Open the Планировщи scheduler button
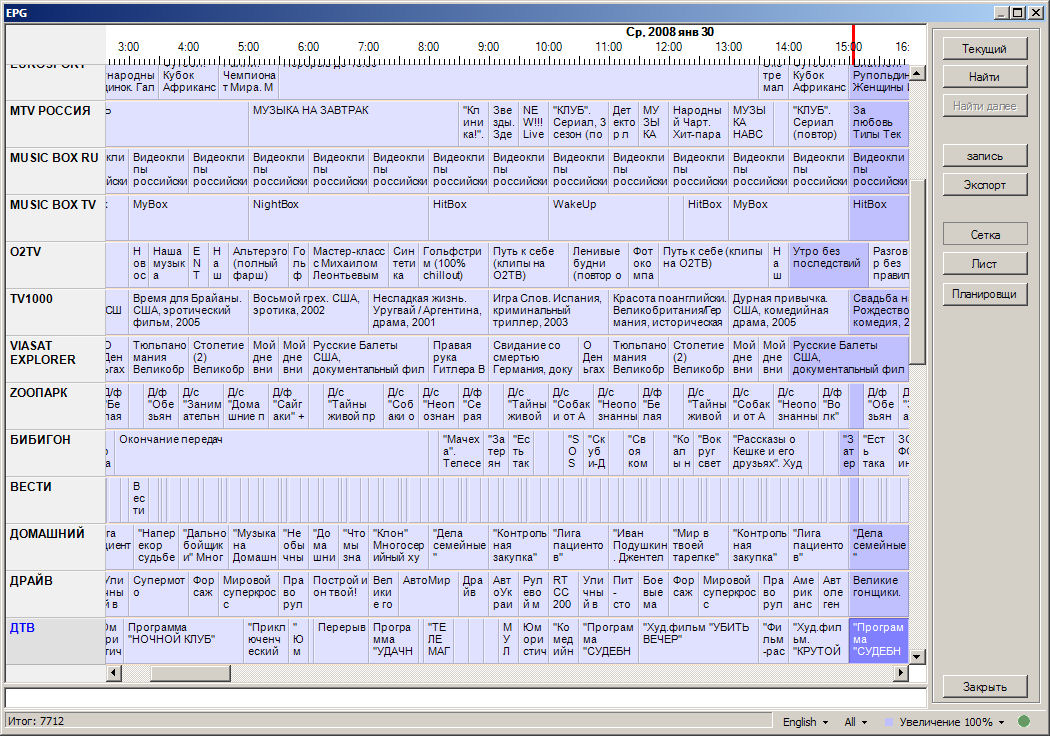1050x736 pixels. coord(984,294)
